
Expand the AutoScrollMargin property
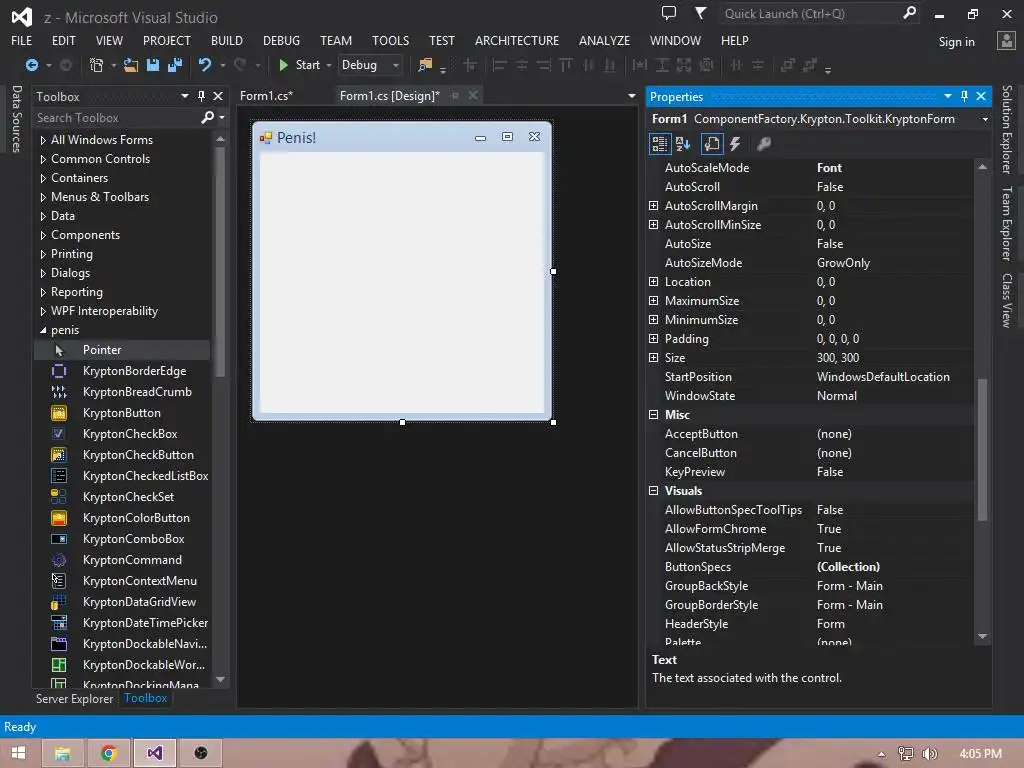[653, 206]
